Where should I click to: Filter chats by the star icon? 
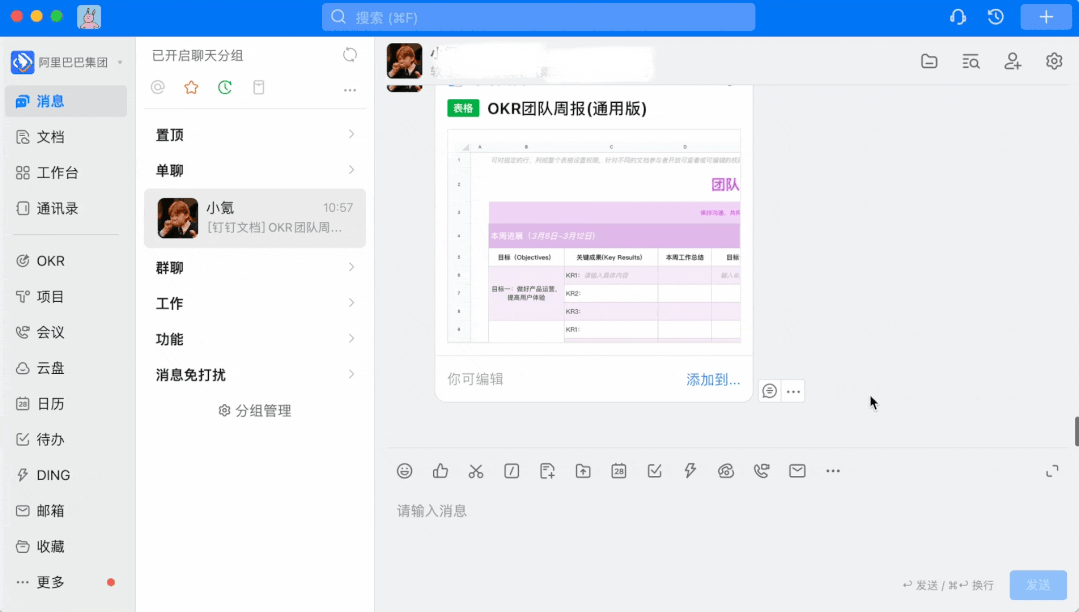point(191,87)
